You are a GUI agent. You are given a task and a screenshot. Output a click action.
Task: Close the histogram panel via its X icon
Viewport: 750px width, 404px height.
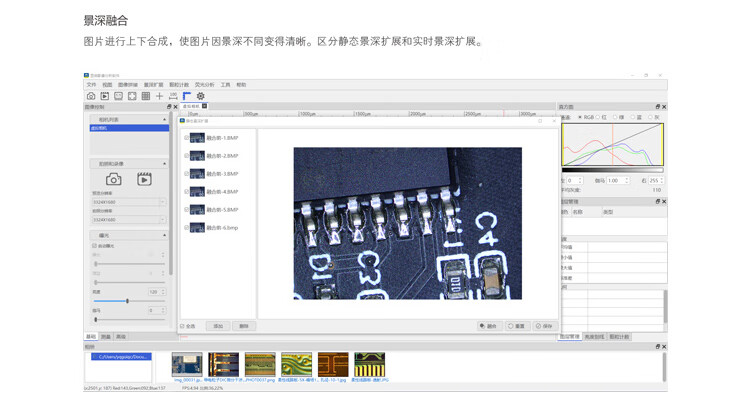(x=664, y=107)
